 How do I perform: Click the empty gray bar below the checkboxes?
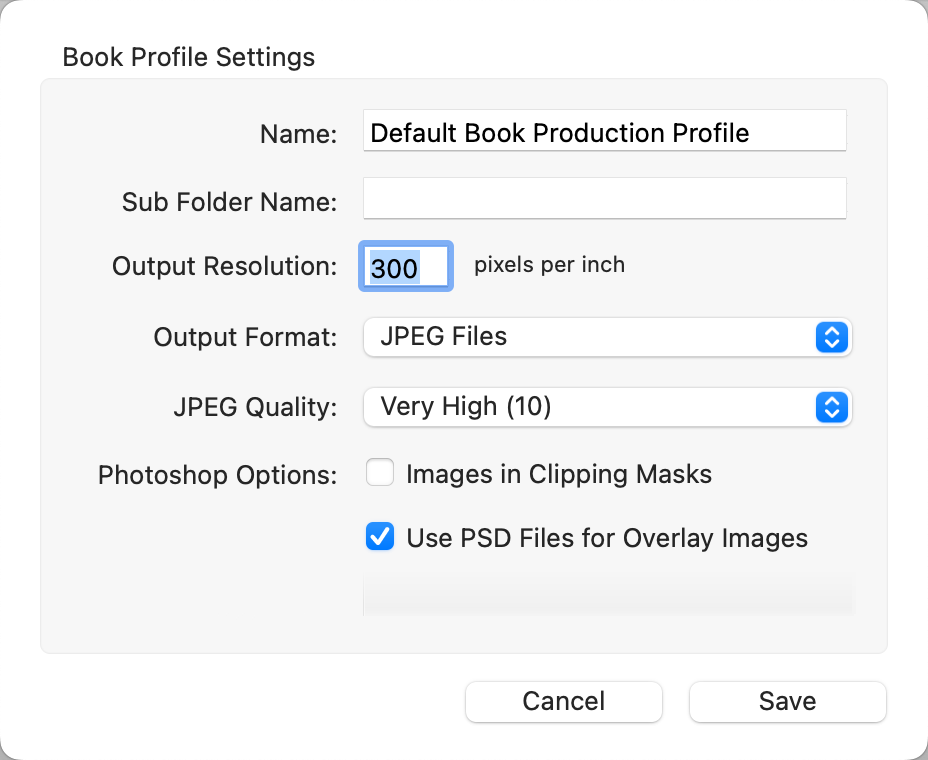(607, 595)
